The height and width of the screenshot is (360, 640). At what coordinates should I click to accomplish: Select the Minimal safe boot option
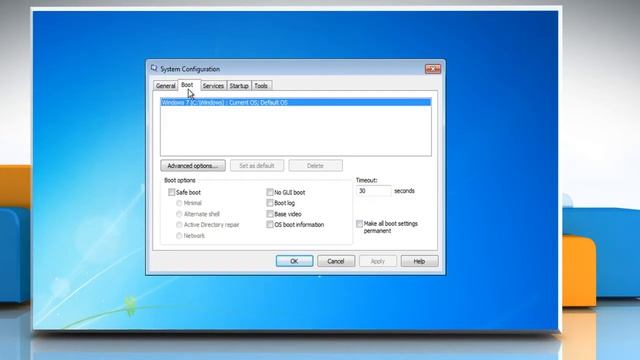click(x=179, y=203)
